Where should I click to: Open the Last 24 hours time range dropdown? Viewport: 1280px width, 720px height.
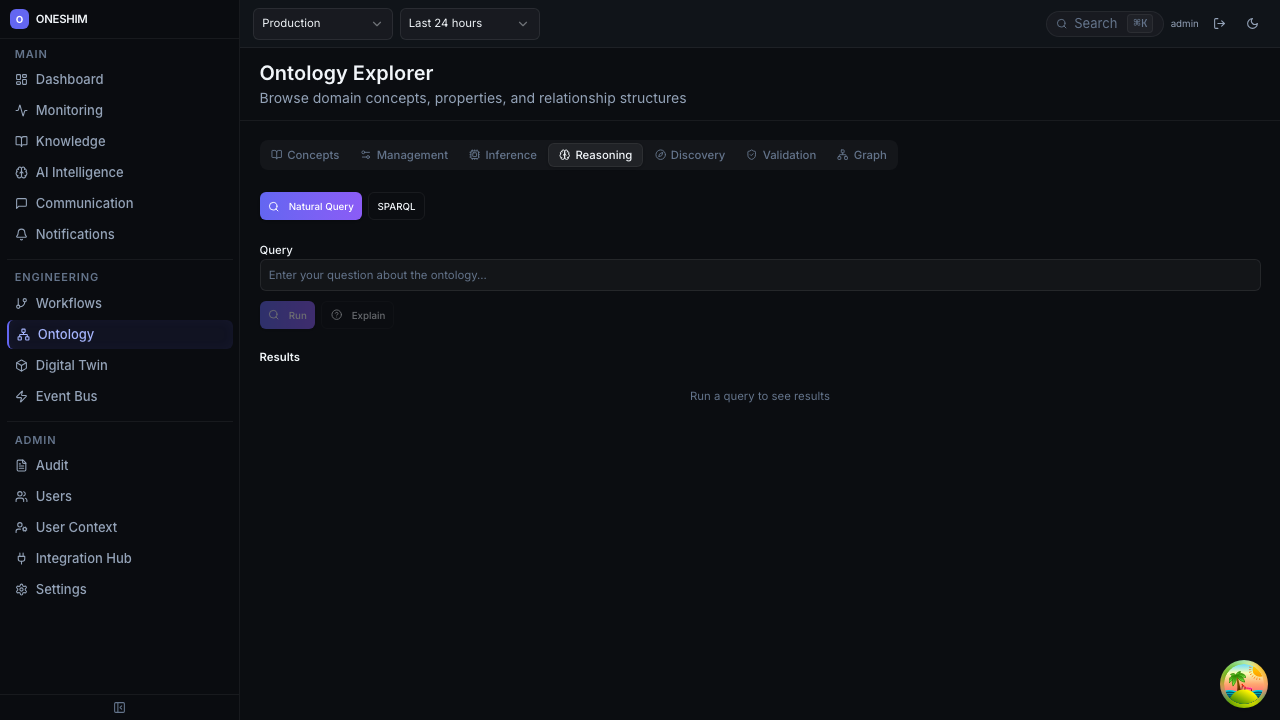coord(469,23)
